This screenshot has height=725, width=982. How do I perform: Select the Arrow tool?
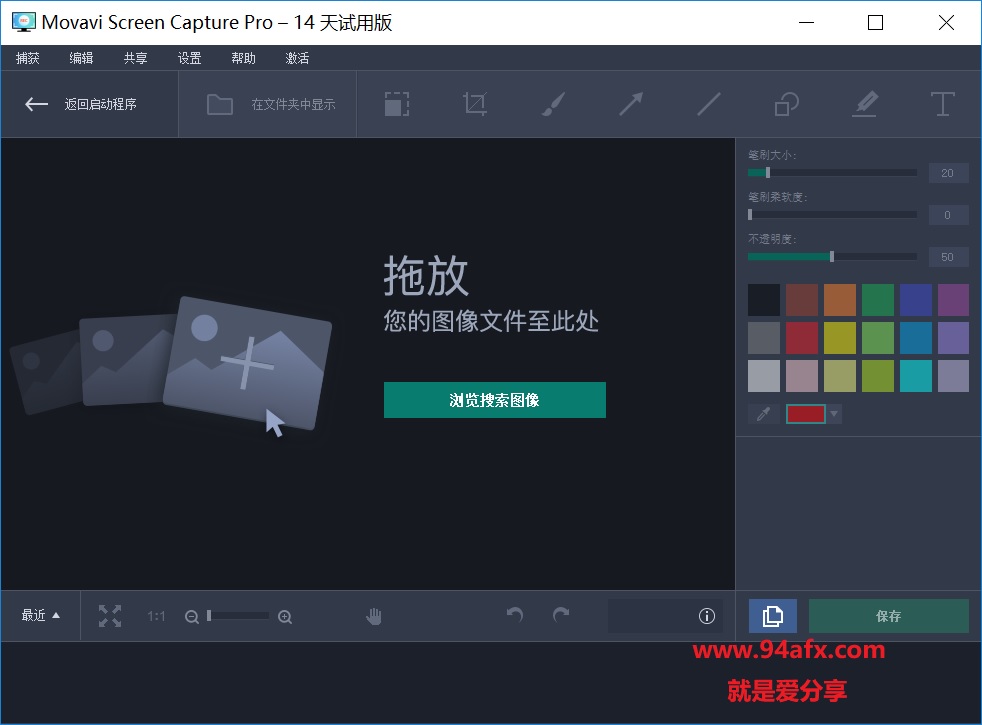pos(631,104)
